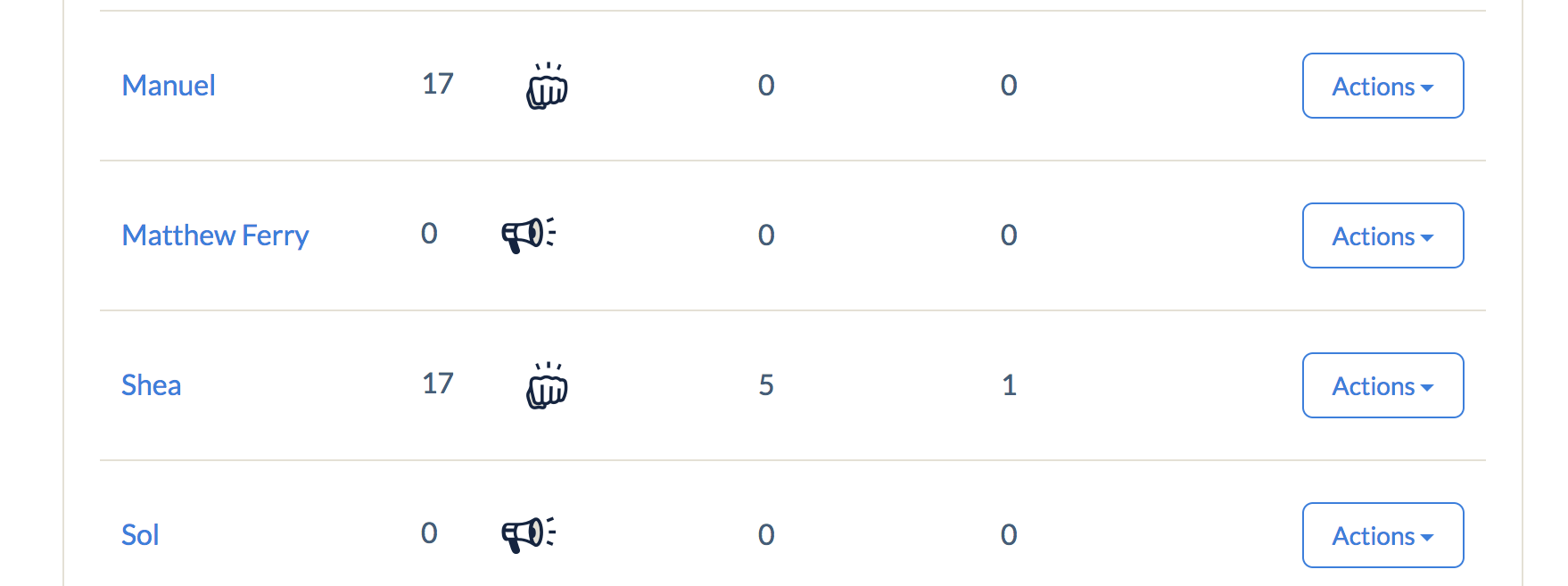The image size is (1568, 586).
Task: Open the Sol name link
Action: point(141,535)
